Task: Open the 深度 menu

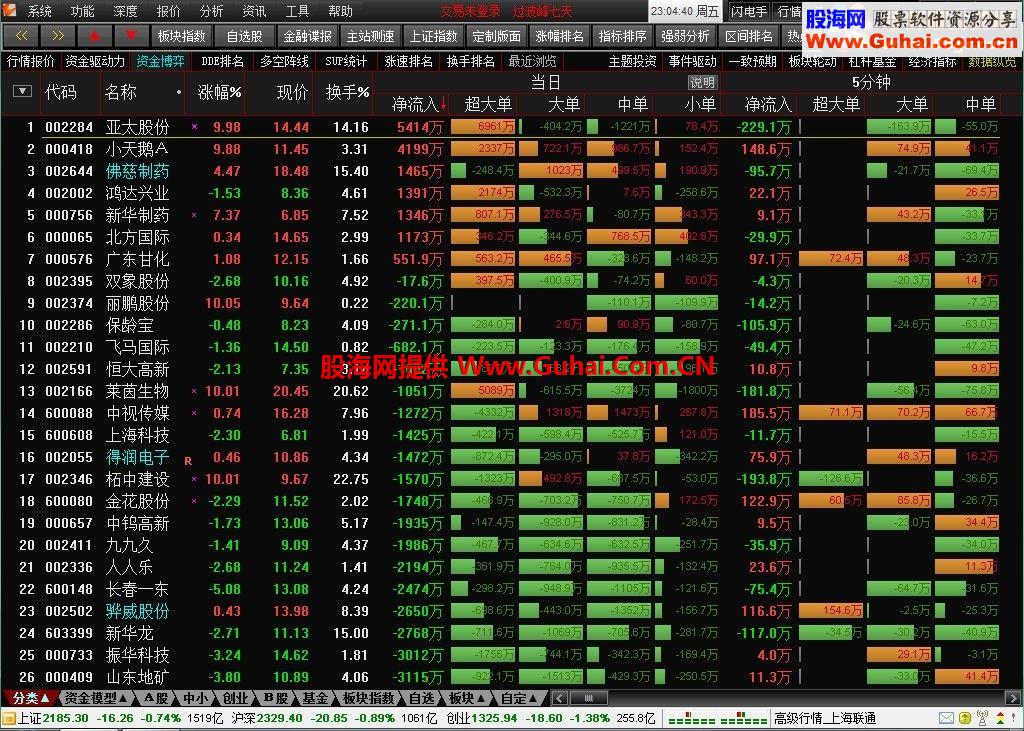Action: pos(125,11)
